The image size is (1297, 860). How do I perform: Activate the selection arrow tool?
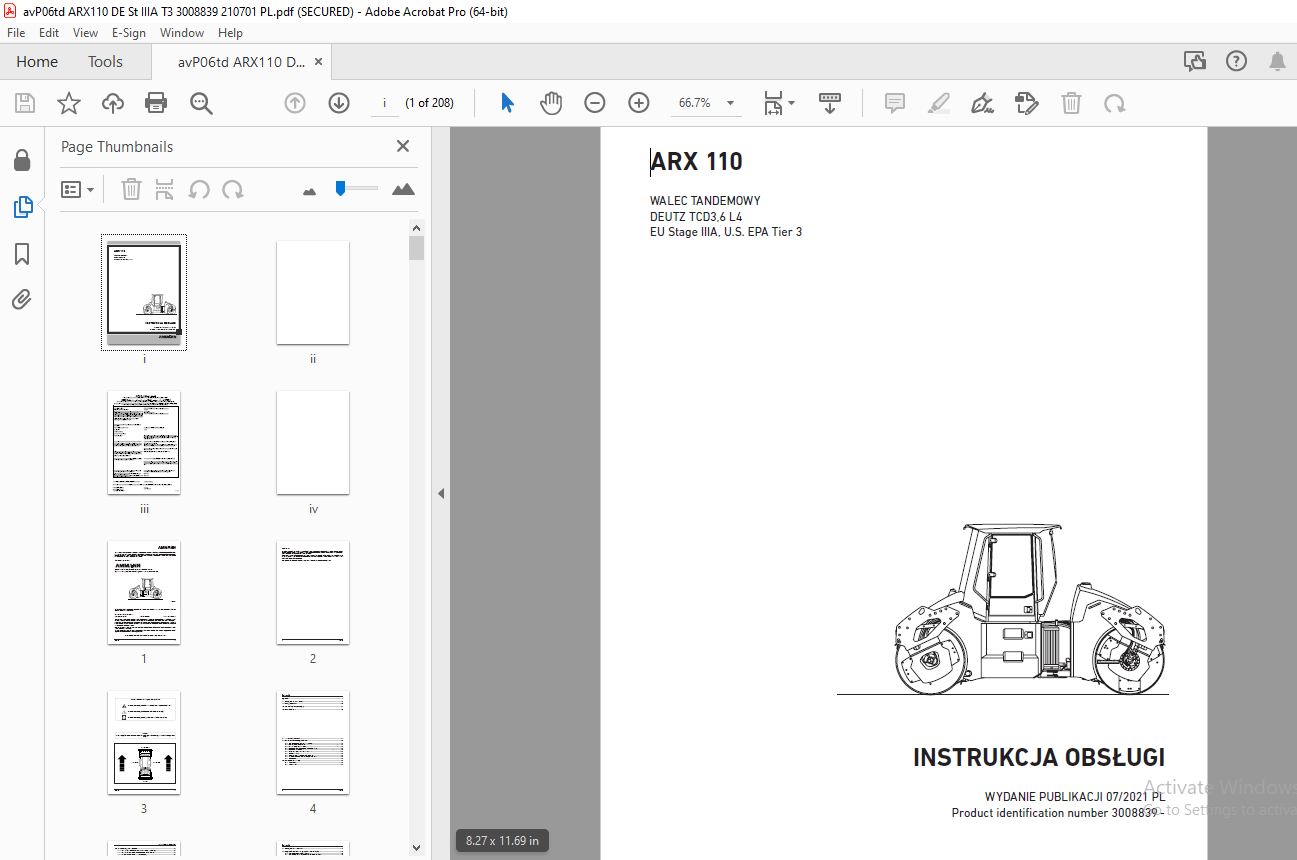point(507,103)
